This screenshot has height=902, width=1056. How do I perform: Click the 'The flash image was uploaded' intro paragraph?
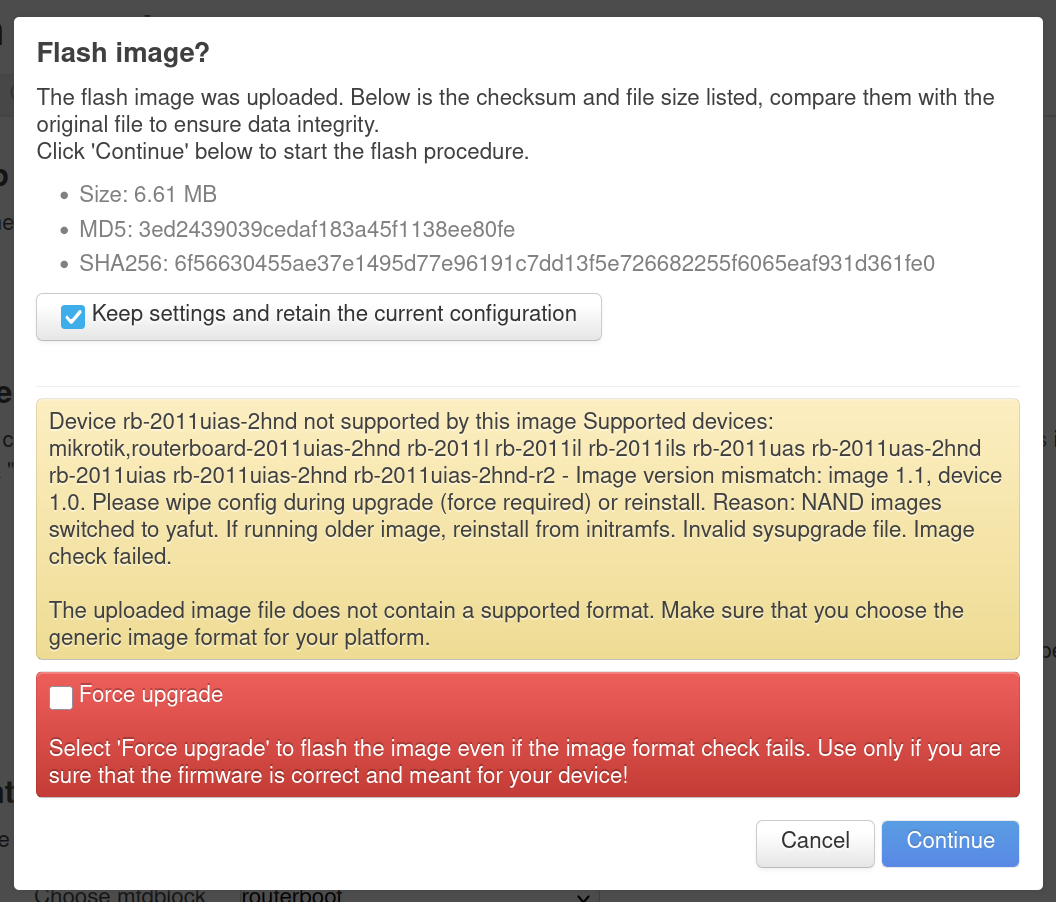(515, 110)
